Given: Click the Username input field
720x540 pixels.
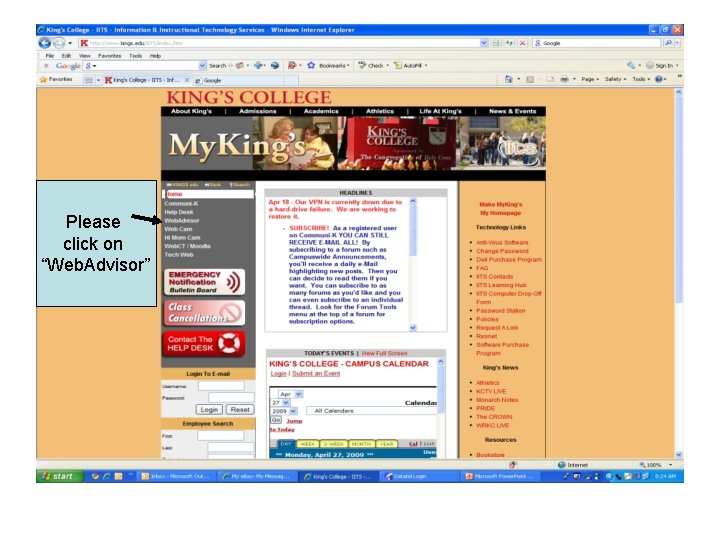Looking at the screenshot, I should tap(221, 386).
